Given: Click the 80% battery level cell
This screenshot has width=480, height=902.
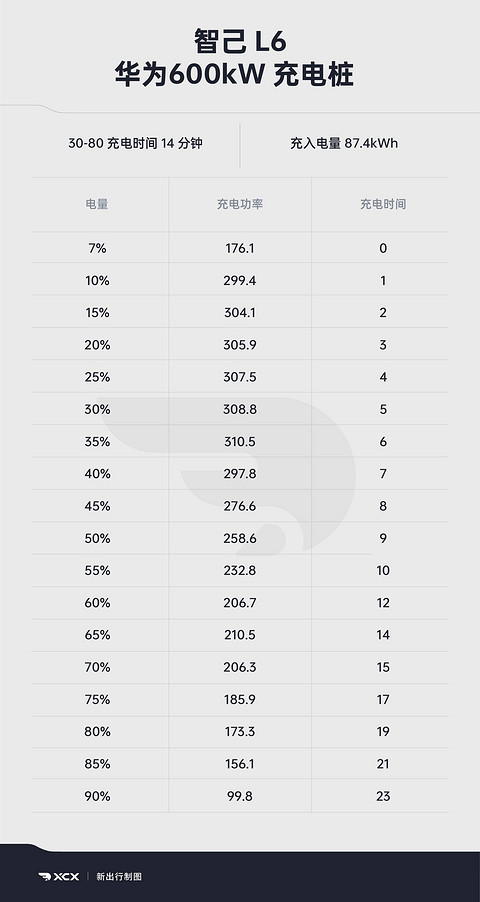Looking at the screenshot, I should click(97, 732).
